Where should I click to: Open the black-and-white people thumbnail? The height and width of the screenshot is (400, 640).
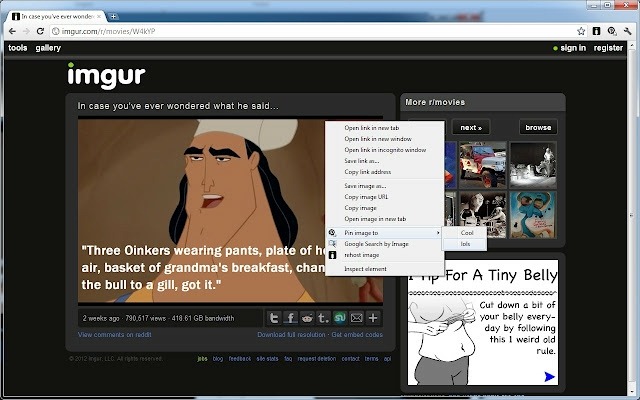tap(482, 215)
